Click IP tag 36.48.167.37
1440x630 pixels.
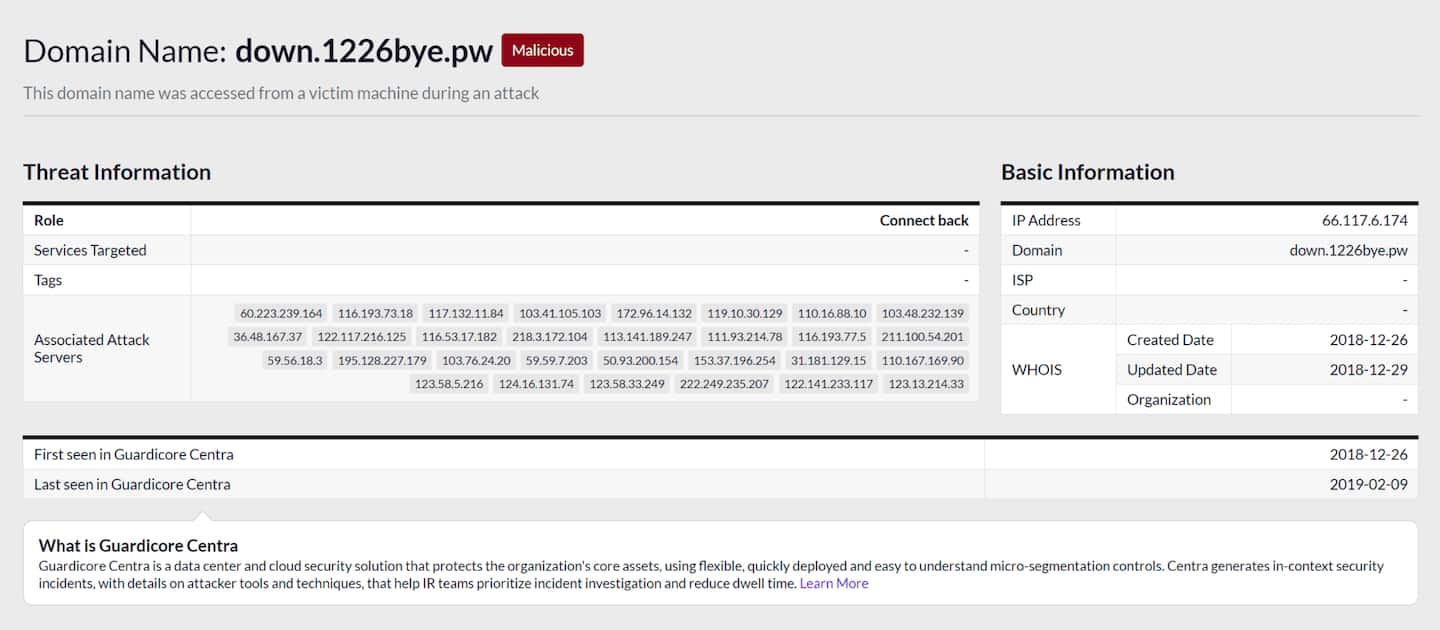(x=268, y=337)
